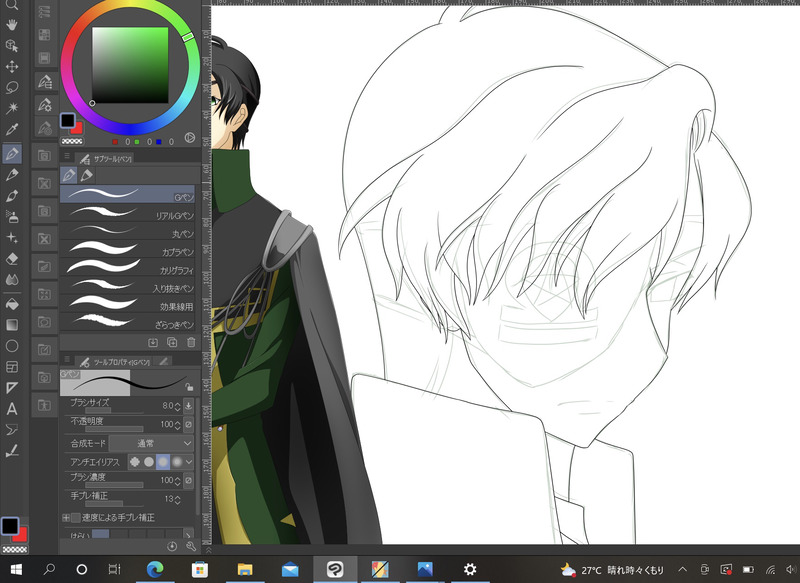
Task: Select the Gradient tool
Action: (x=12, y=325)
